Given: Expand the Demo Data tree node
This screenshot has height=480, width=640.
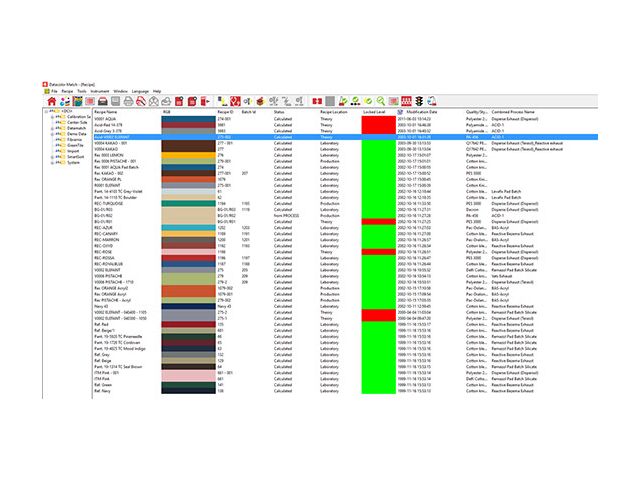Looking at the screenshot, I should coord(52,134).
